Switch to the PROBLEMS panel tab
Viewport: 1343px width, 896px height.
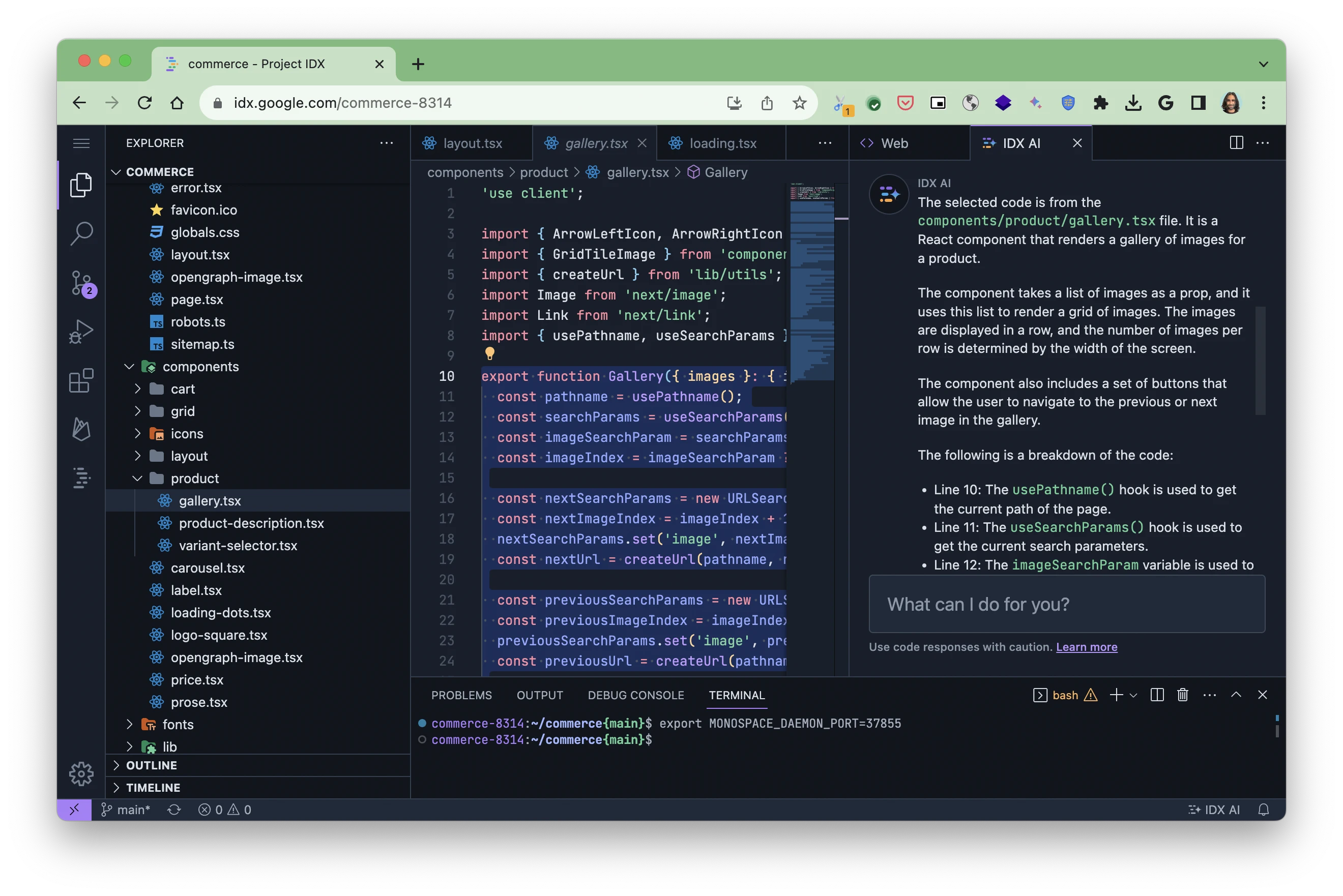coord(461,696)
